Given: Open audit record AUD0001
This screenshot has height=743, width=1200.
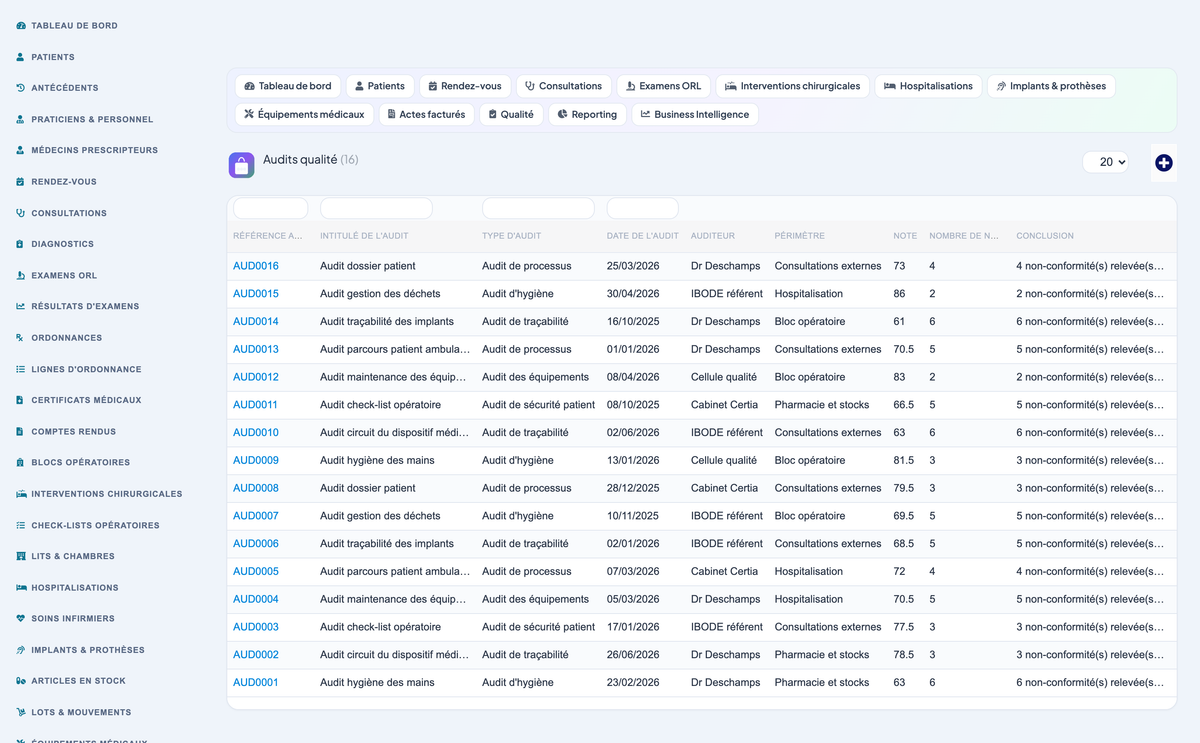Looking at the screenshot, I should [x=255, y=682].
